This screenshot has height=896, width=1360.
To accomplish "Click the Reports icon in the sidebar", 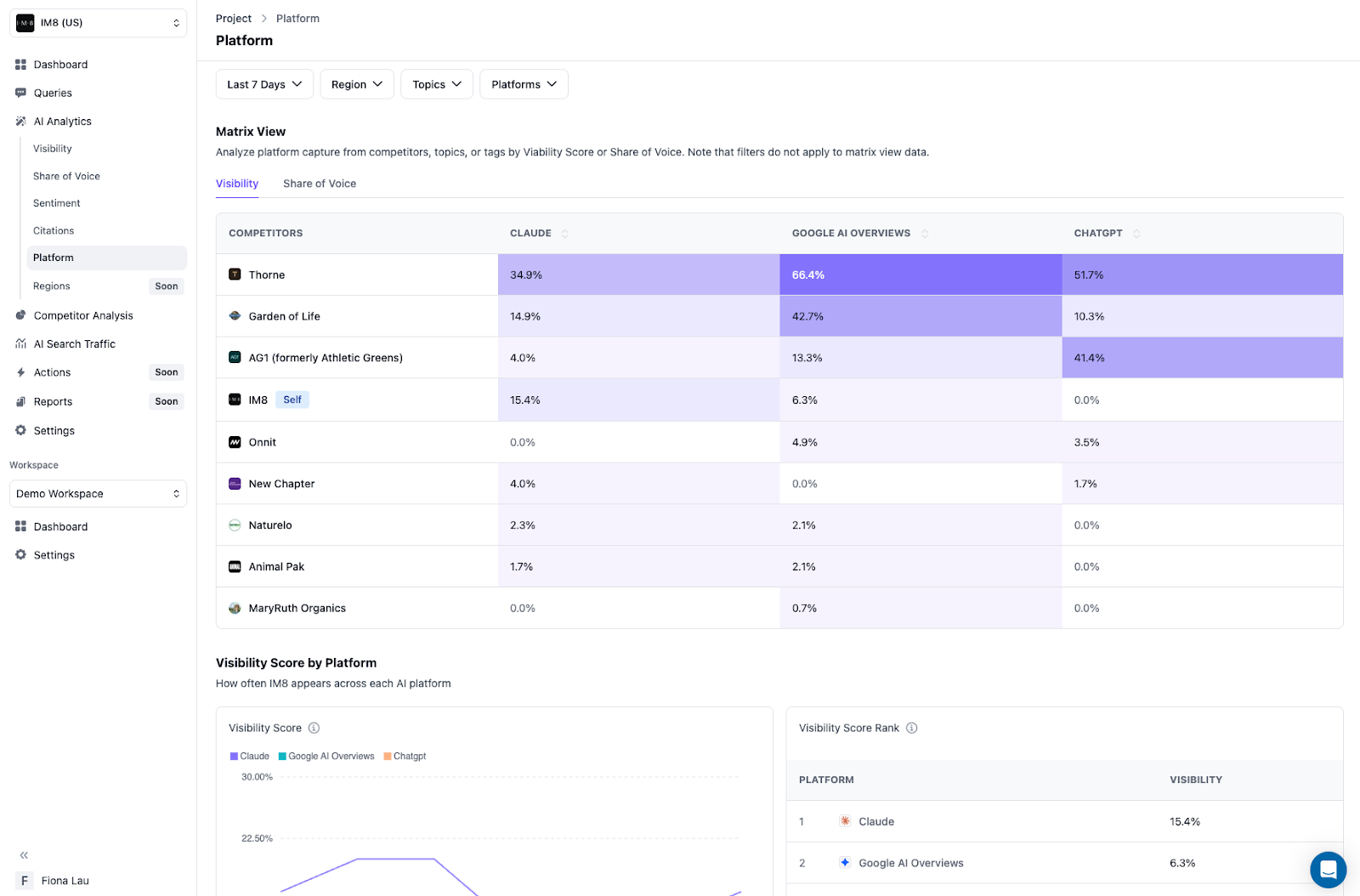I will pyautogui.click(x=20, y=401).
